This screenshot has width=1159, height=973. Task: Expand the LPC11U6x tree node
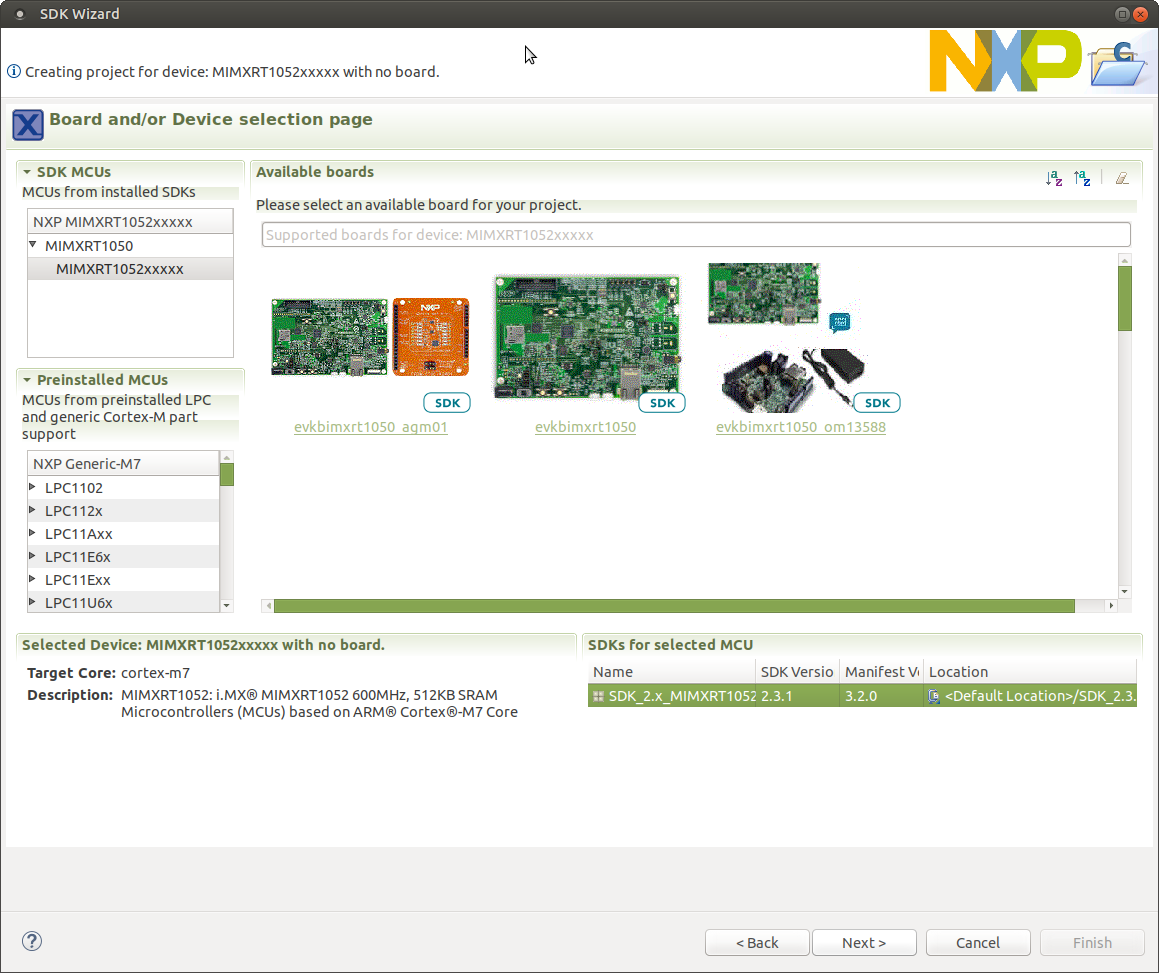coord(33,601)
